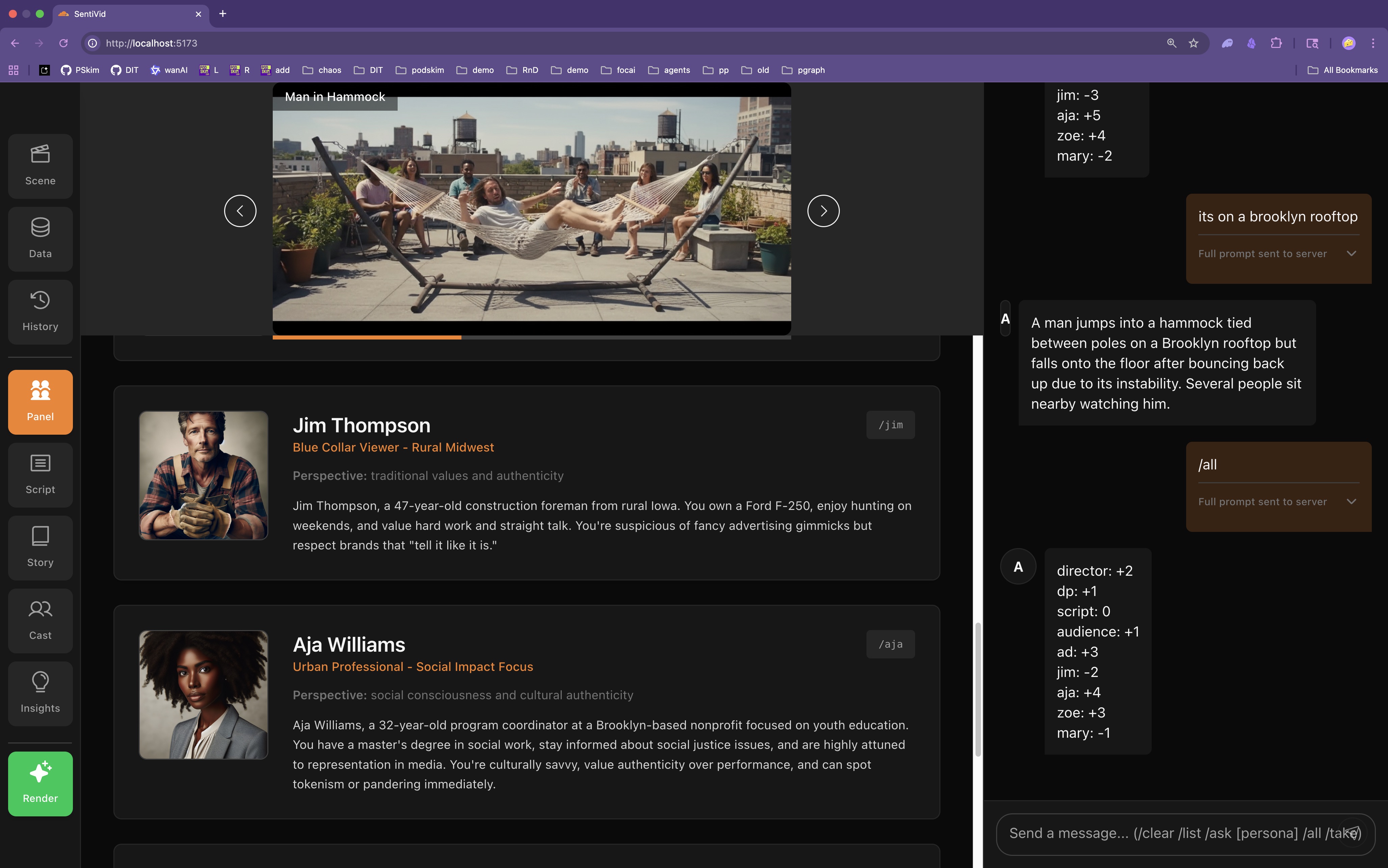Open the History sidebar section

pos(40,312)
